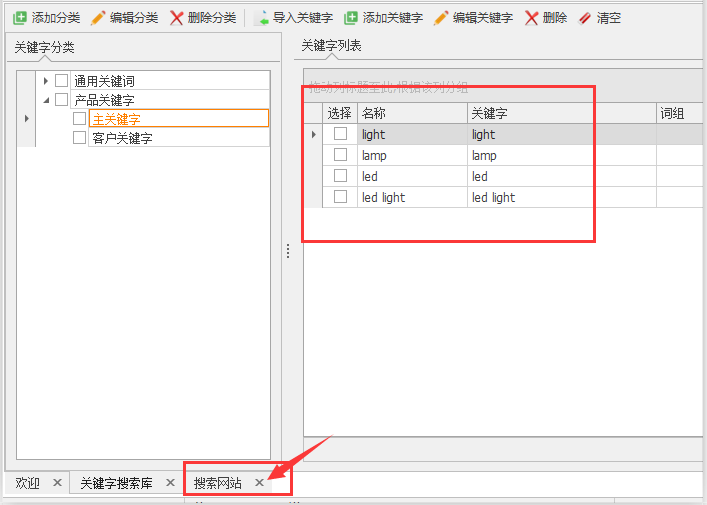Click the light cell in 名称 column
The height and width of the screenshot is (505, 707).
tap(412, 134)
